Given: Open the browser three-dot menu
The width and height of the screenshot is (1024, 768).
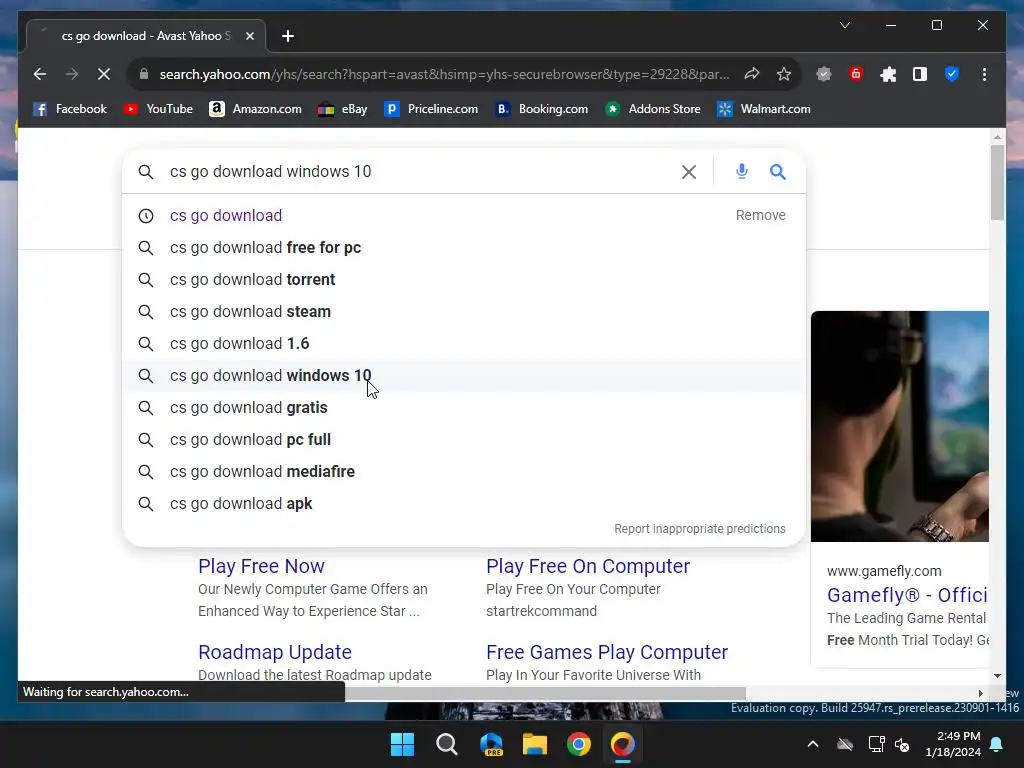Looking at the screenshot, I should point(984,74).
